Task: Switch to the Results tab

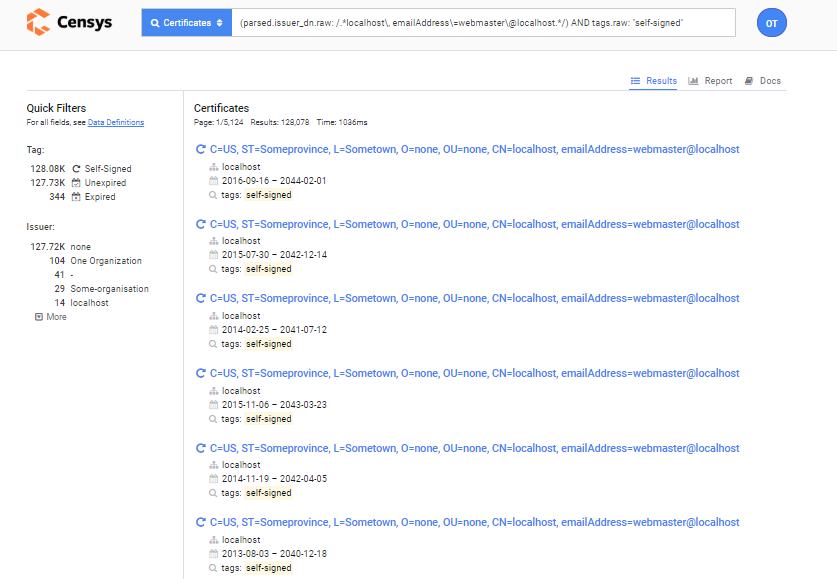Action: pos(653,81)
